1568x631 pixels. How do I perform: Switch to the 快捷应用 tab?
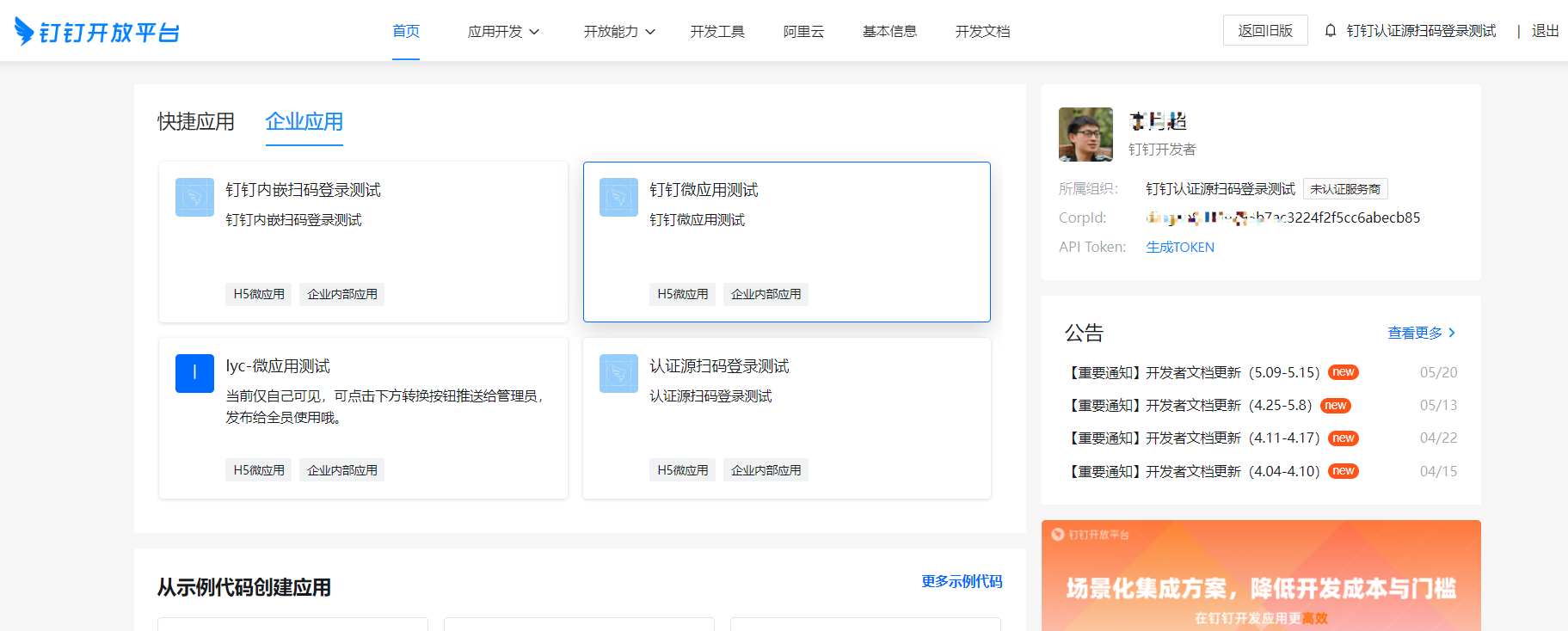click(x=196, y=122)
